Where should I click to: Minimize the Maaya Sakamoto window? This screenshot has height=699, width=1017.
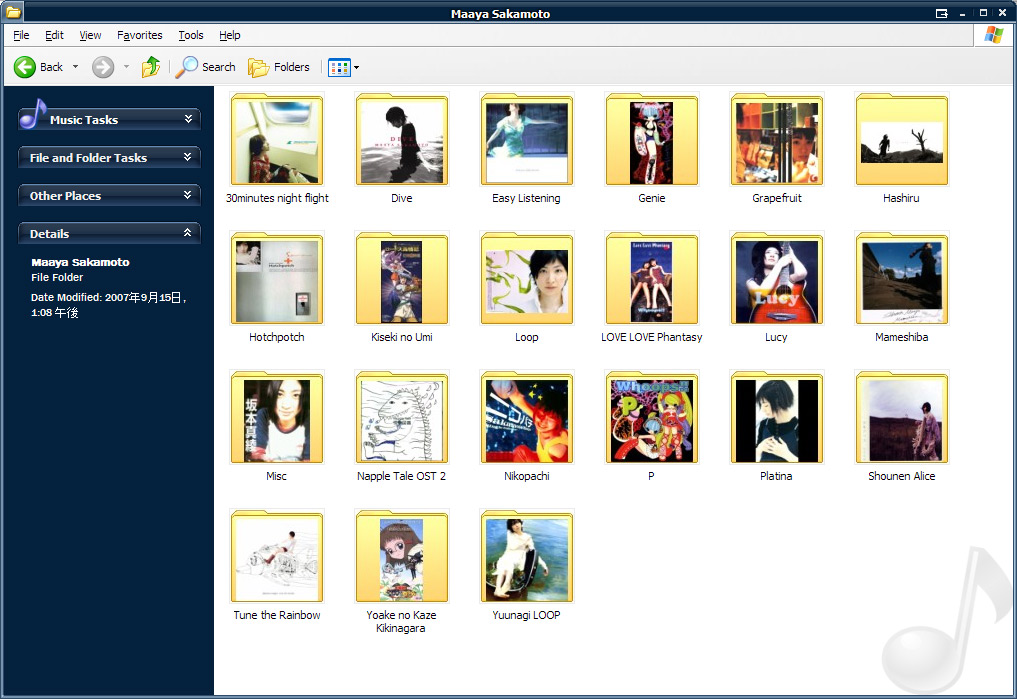(x=963, y=14)
